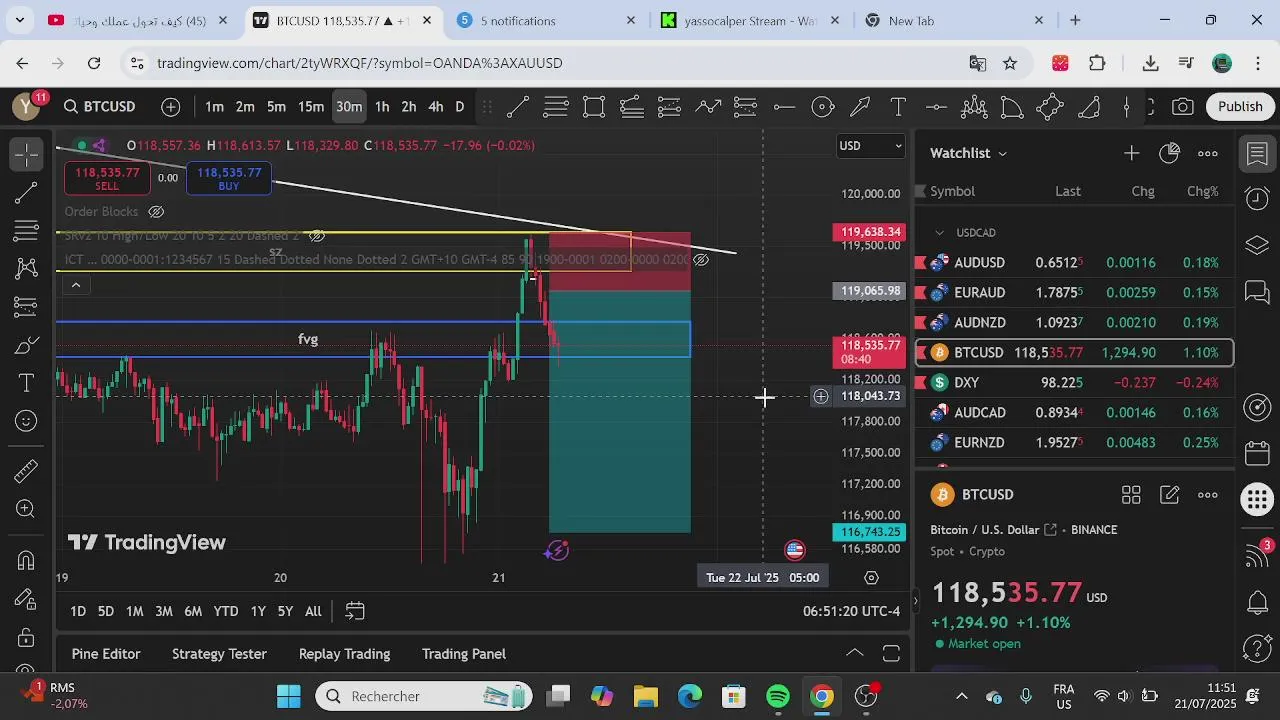The image size is (1280, 720).
Task: Switch to the 5 notifications browser tab
Action: pyautogui.click(x=543, y=20)
